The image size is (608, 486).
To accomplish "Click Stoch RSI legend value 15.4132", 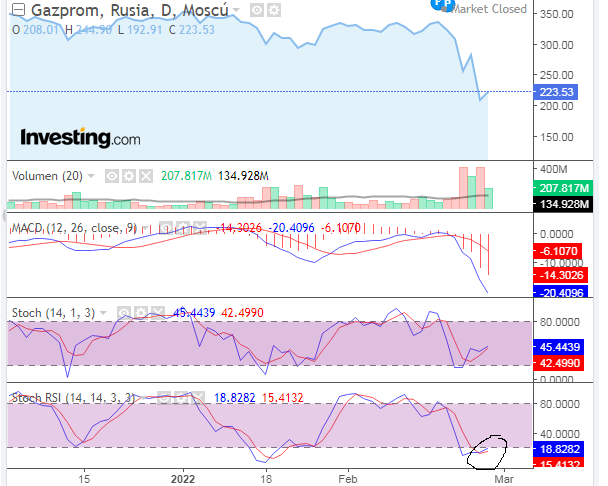I will (282, 398).
